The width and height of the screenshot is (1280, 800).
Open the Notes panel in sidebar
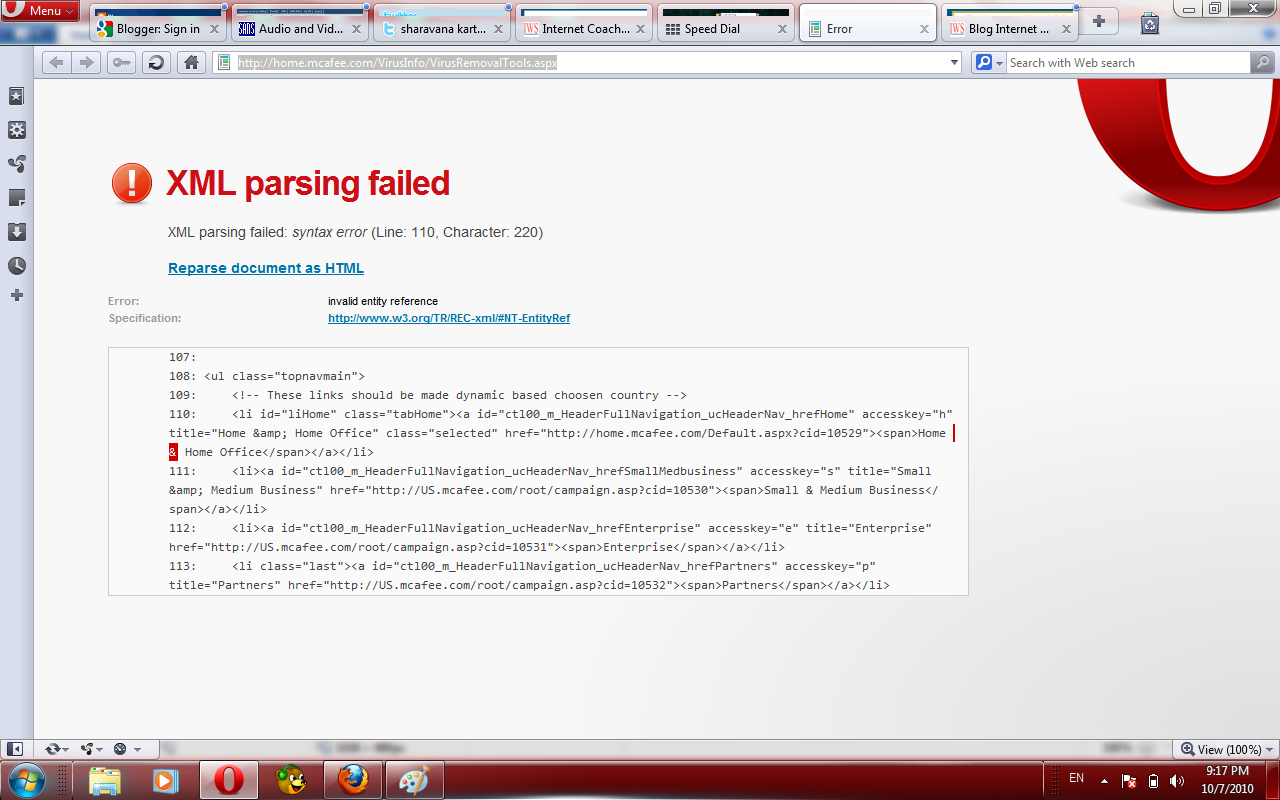[x=17, y=198]
